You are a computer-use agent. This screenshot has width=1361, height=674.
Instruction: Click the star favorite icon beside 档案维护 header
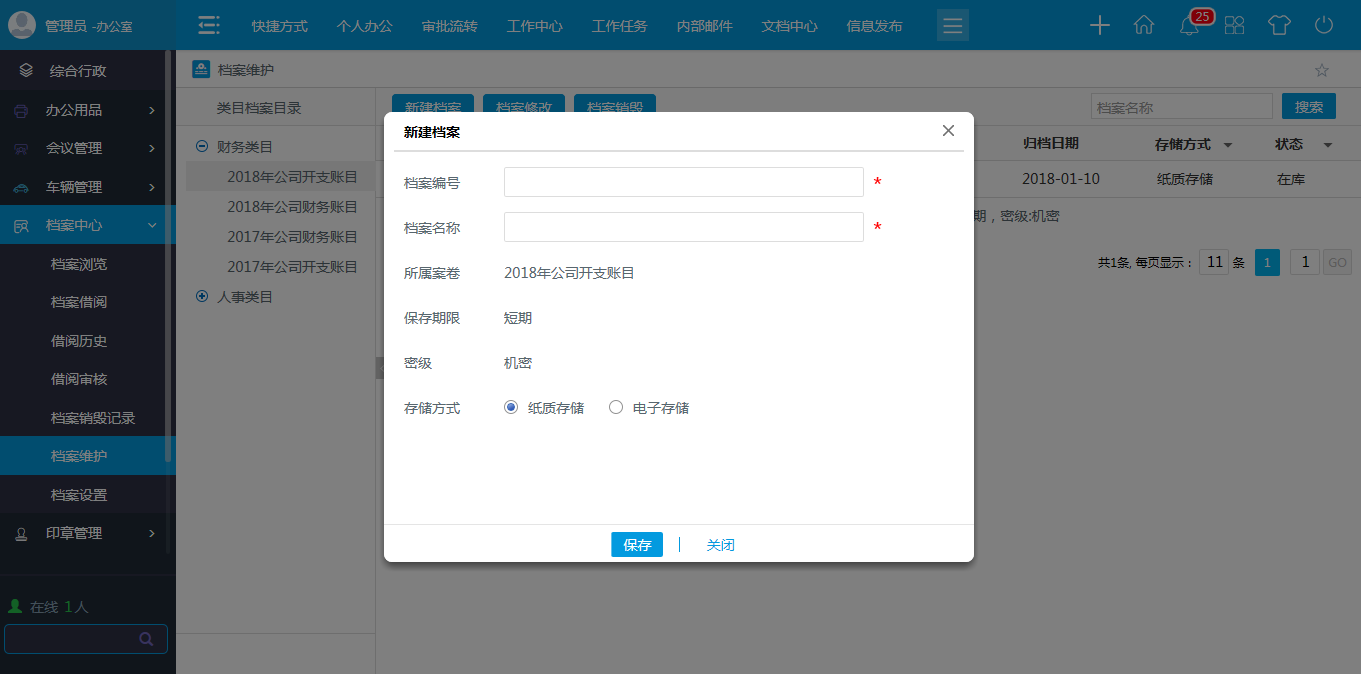point(1323,70)
